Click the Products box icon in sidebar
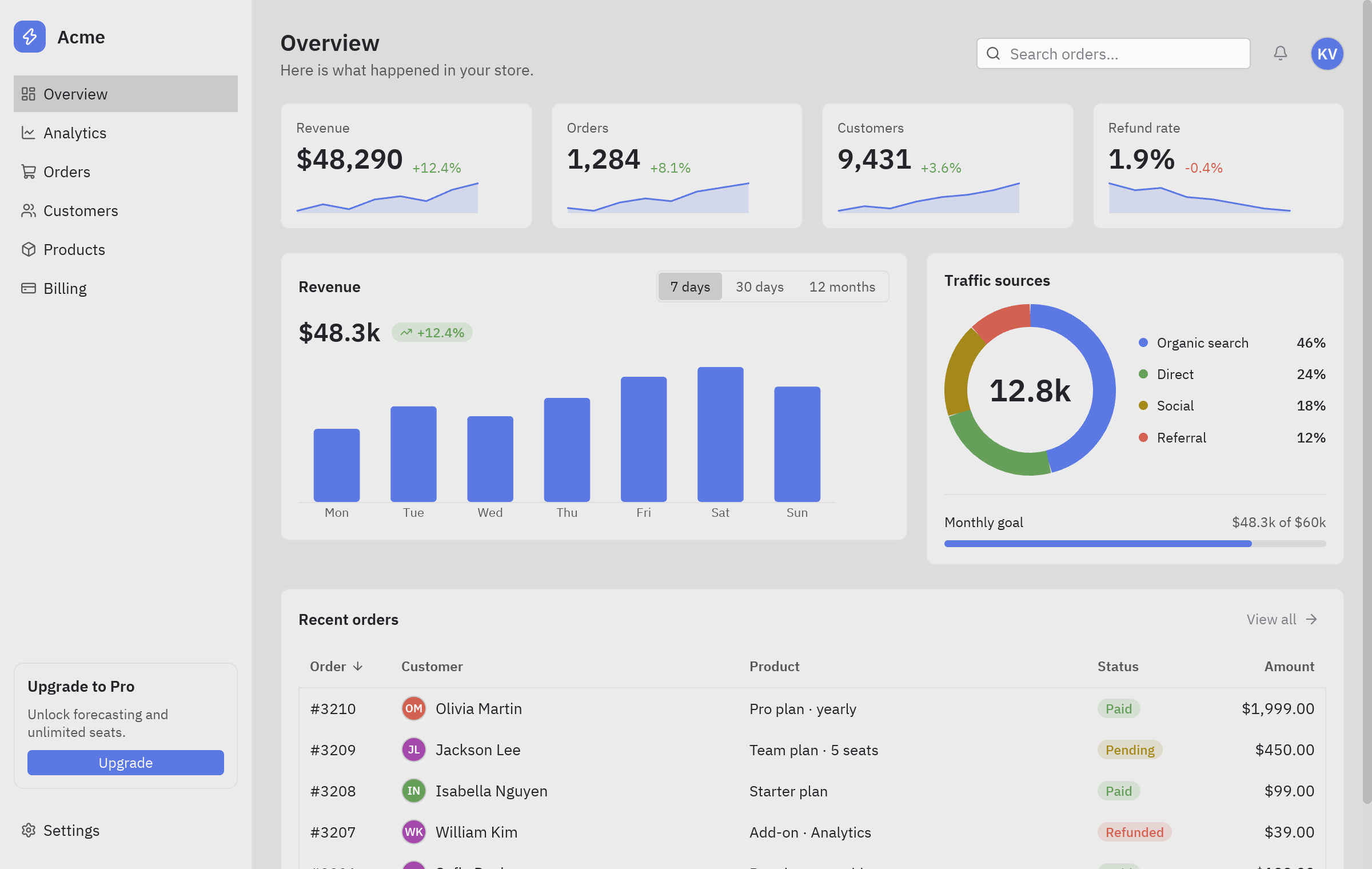1372x869 pixels. (x=29, y=249)
